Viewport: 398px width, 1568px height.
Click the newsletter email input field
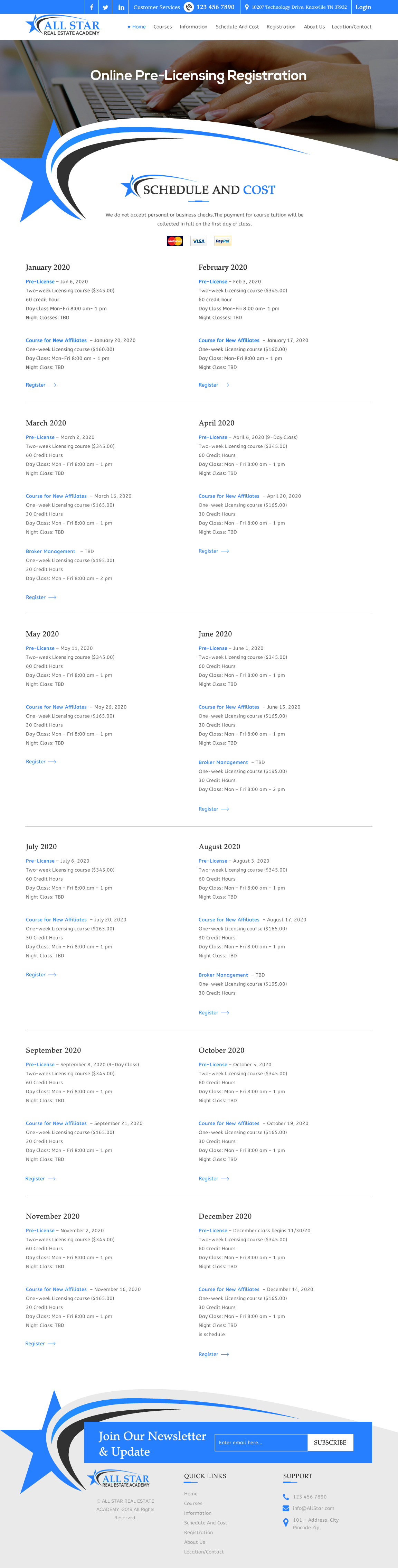click(261, 1442)
